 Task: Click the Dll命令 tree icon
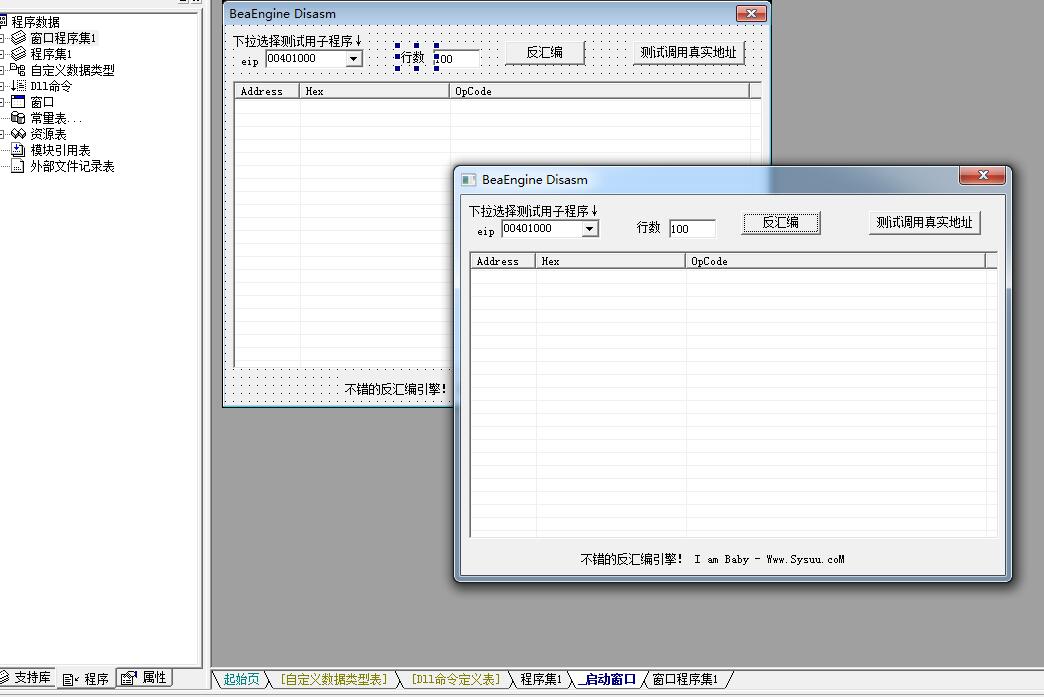[x=18, y=86]
